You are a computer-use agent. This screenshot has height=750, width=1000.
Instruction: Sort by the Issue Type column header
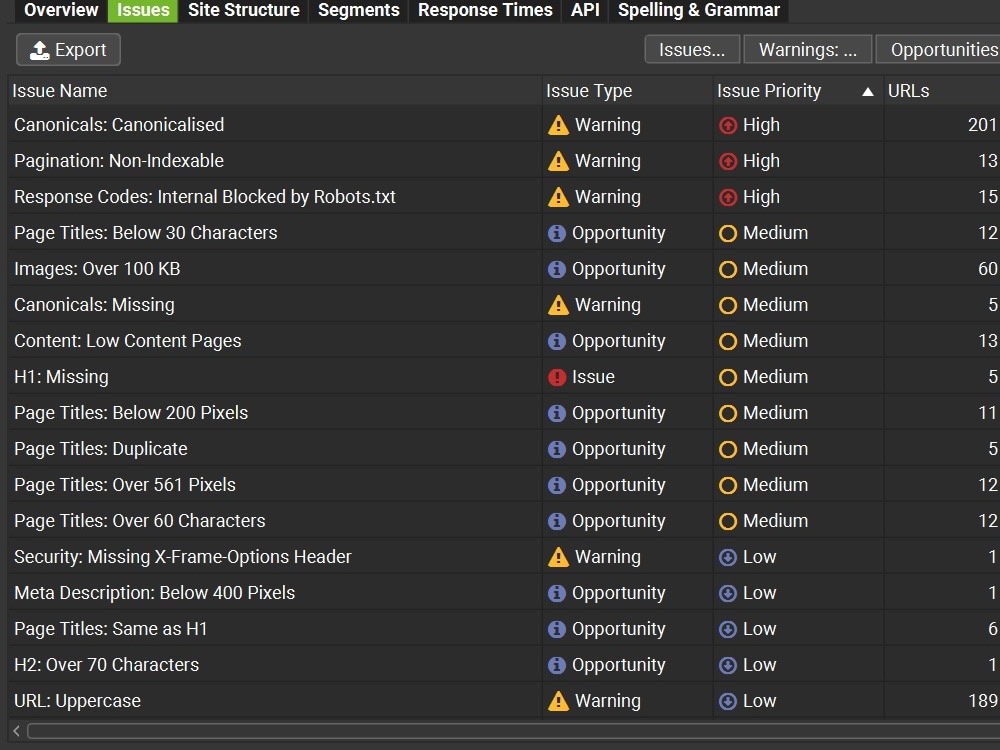click(627, 91)
